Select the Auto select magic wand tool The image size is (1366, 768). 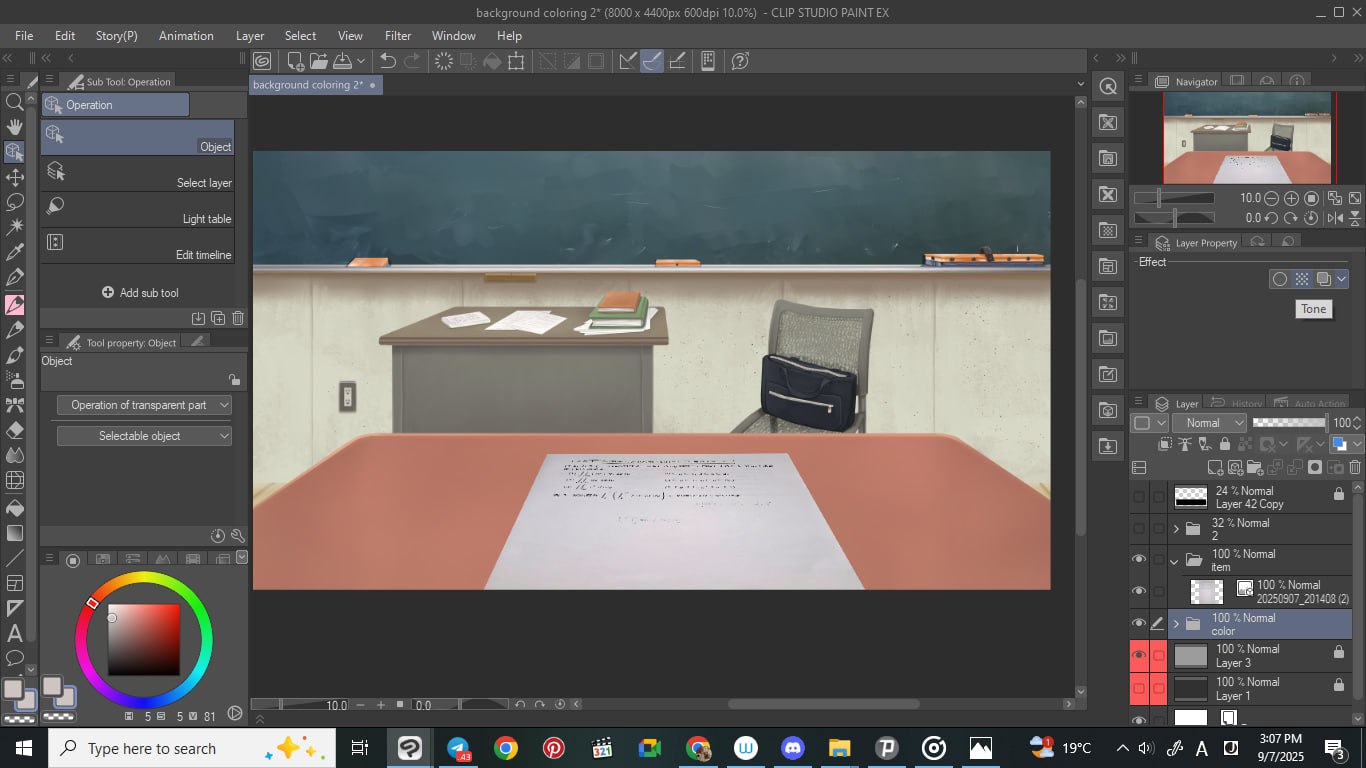(x=15, y=227)
